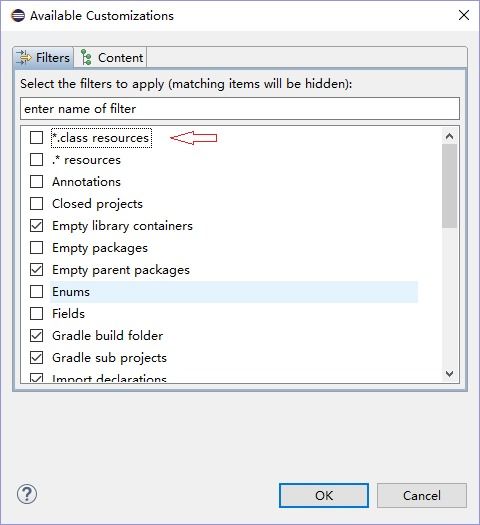Viewport: 480px width, 525px height.
Task: Enable the Closed projects filter
Action: pos(36,203)
